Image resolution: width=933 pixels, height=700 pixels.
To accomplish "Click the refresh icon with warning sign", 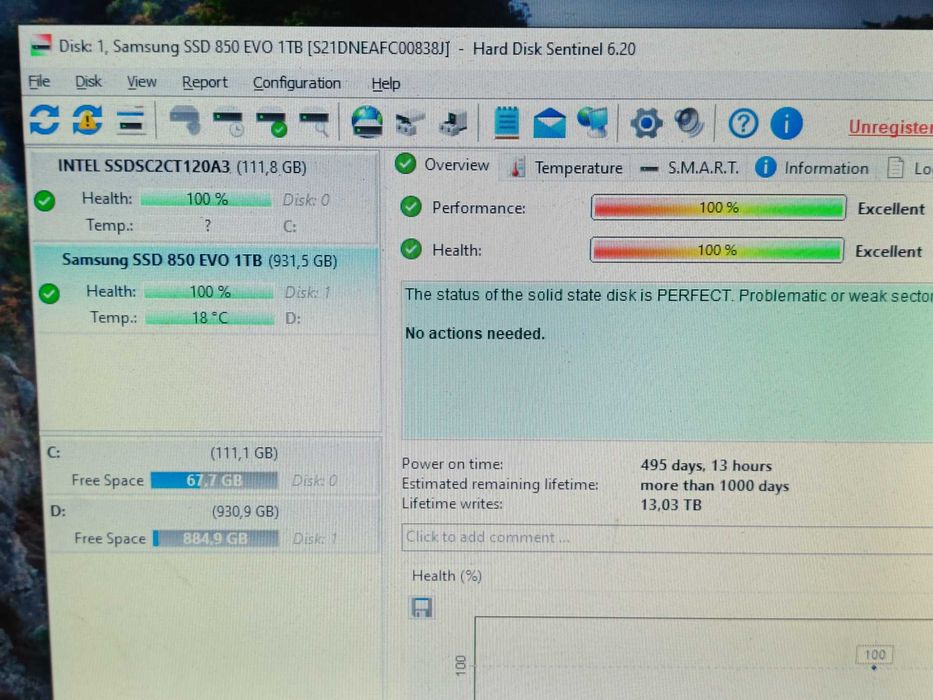I will point(87,120).
